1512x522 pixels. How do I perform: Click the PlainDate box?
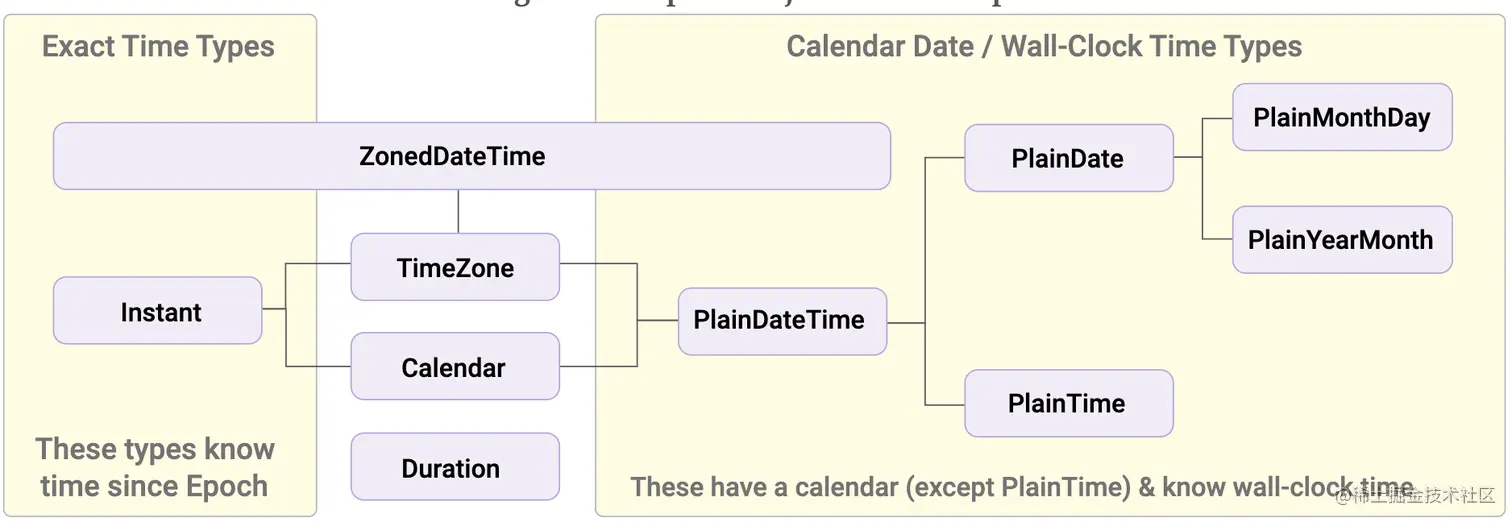click(1068, 158)
